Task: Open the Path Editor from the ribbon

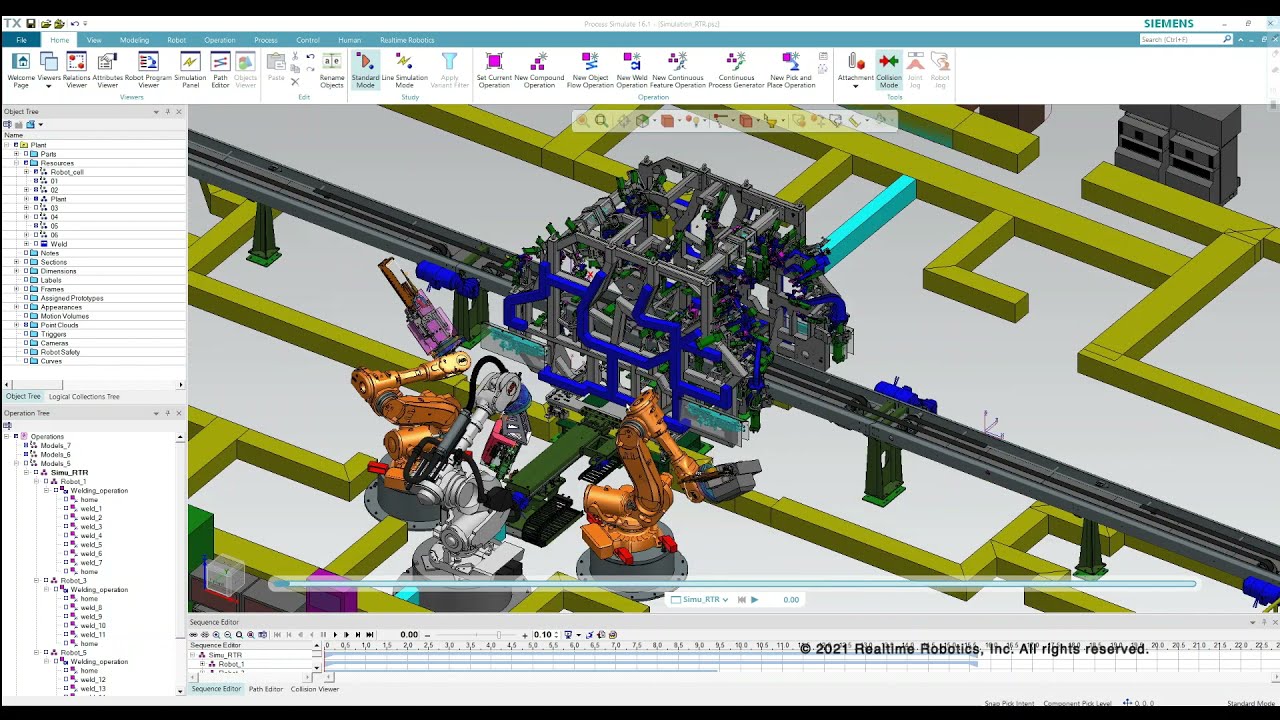Action: [x=220, y=70]
